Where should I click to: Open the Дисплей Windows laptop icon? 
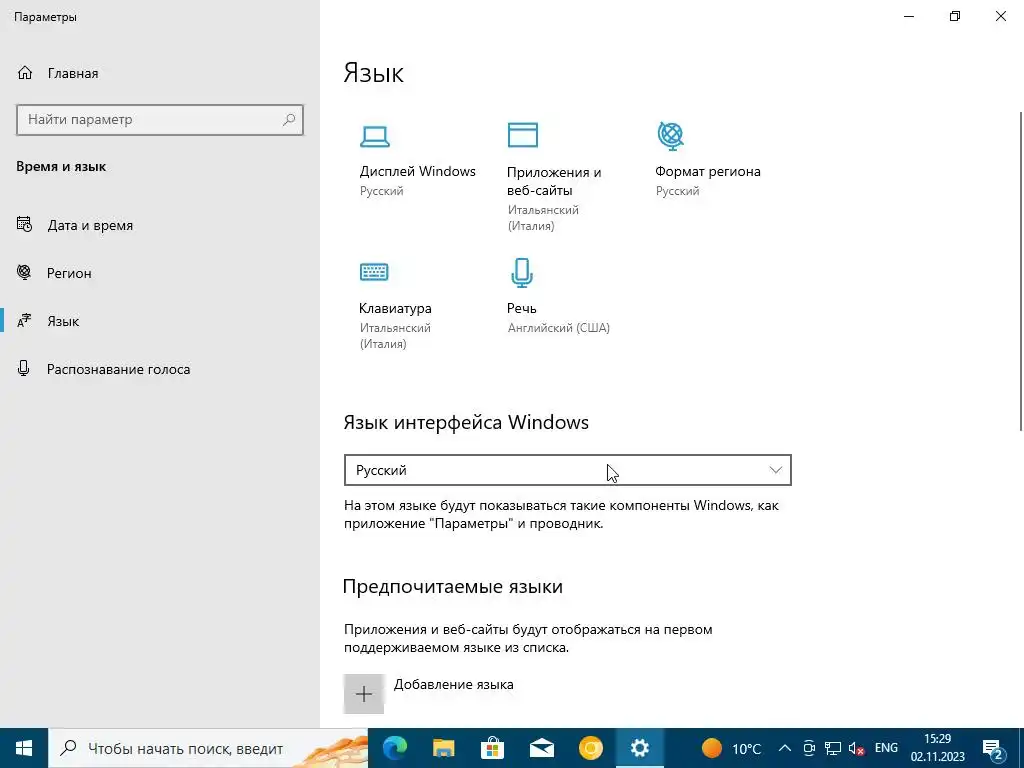(x=375, y=136)
